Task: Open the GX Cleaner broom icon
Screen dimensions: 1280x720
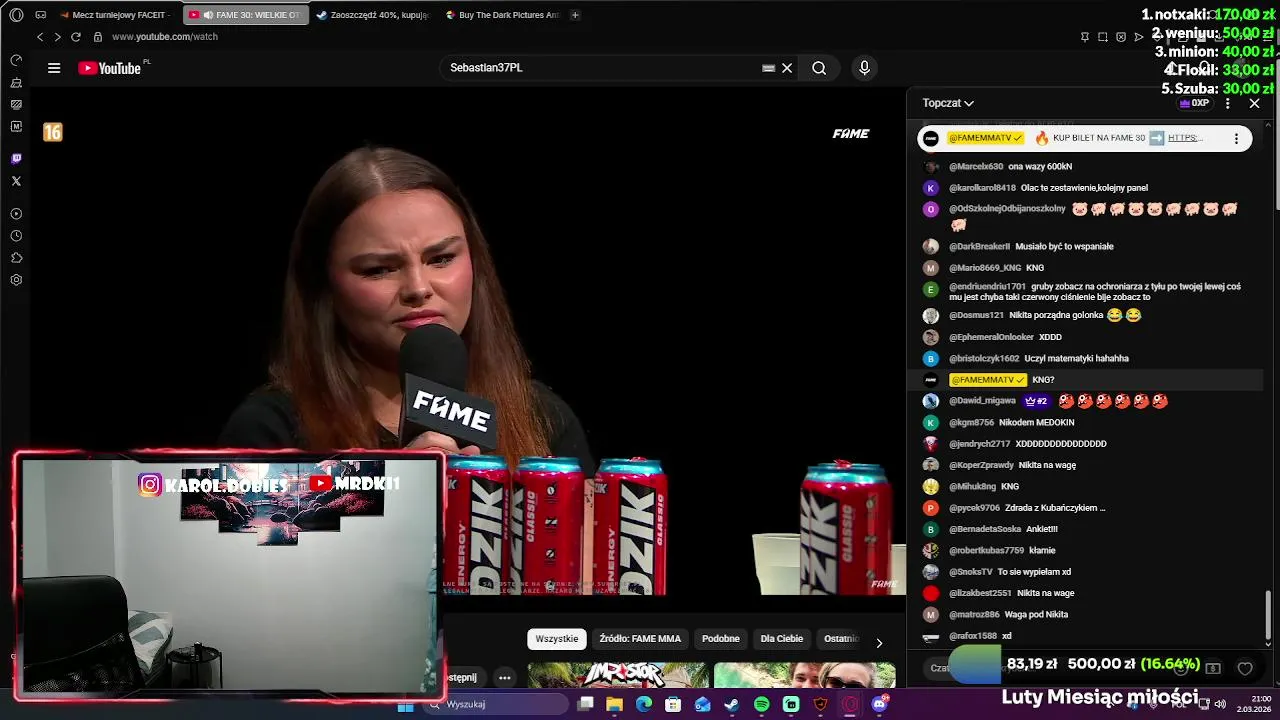Action: [16, 82]
